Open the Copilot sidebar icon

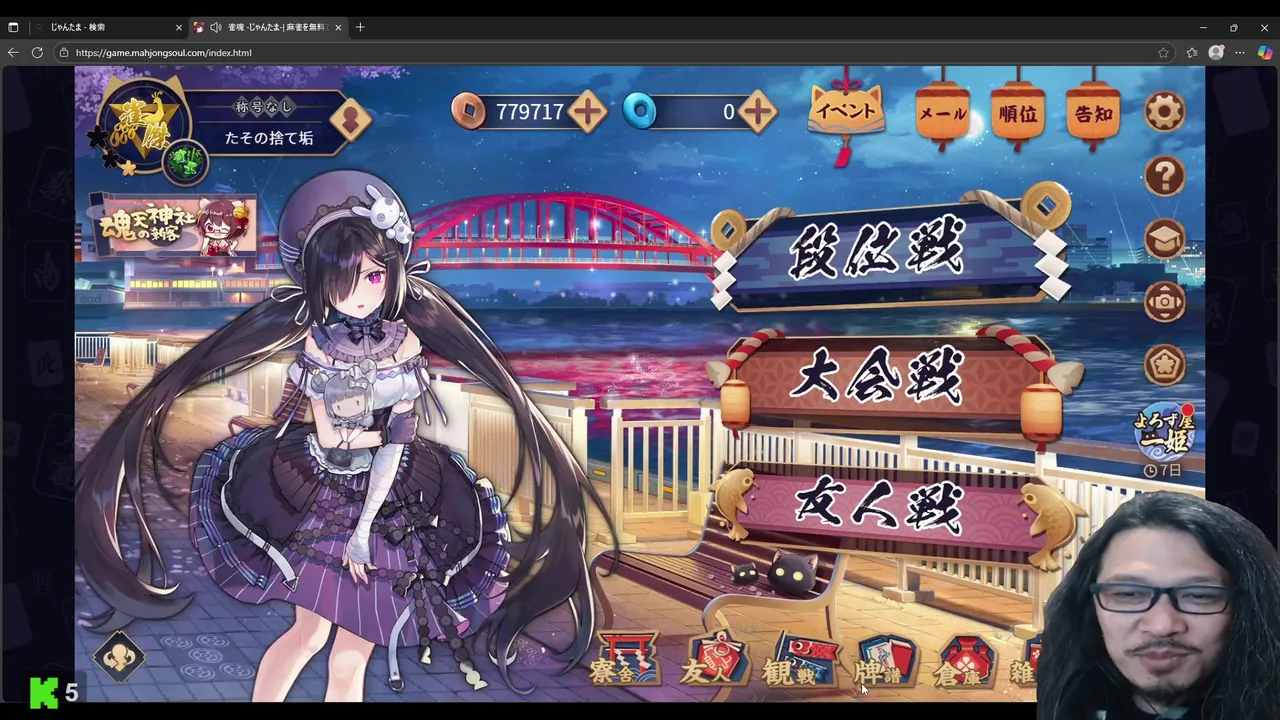(x=1264, y=52)
